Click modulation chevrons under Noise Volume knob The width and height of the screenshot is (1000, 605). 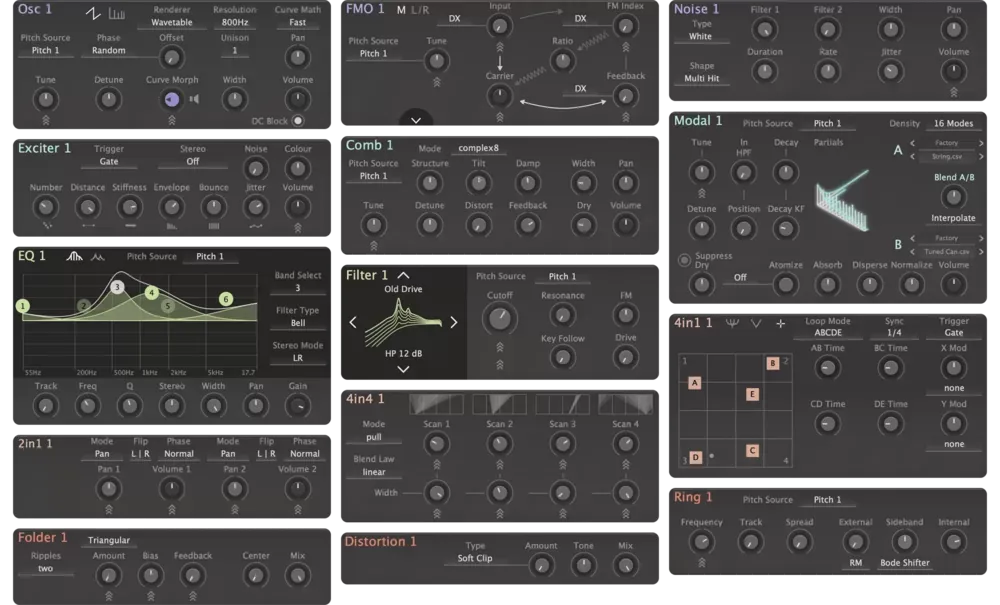tap(953, 92)
